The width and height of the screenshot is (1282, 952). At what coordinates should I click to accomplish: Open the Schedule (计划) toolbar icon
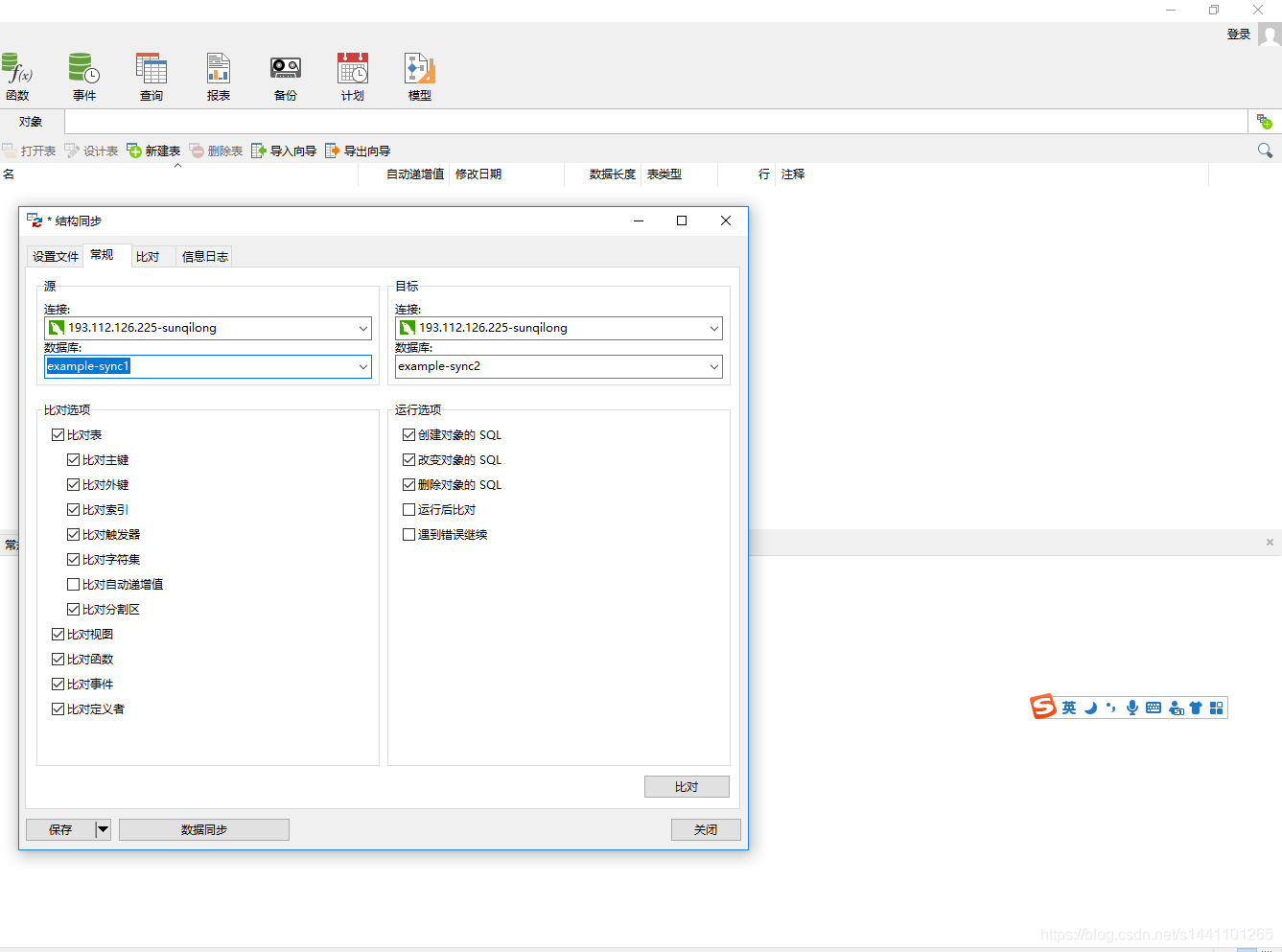pos(353,77)
